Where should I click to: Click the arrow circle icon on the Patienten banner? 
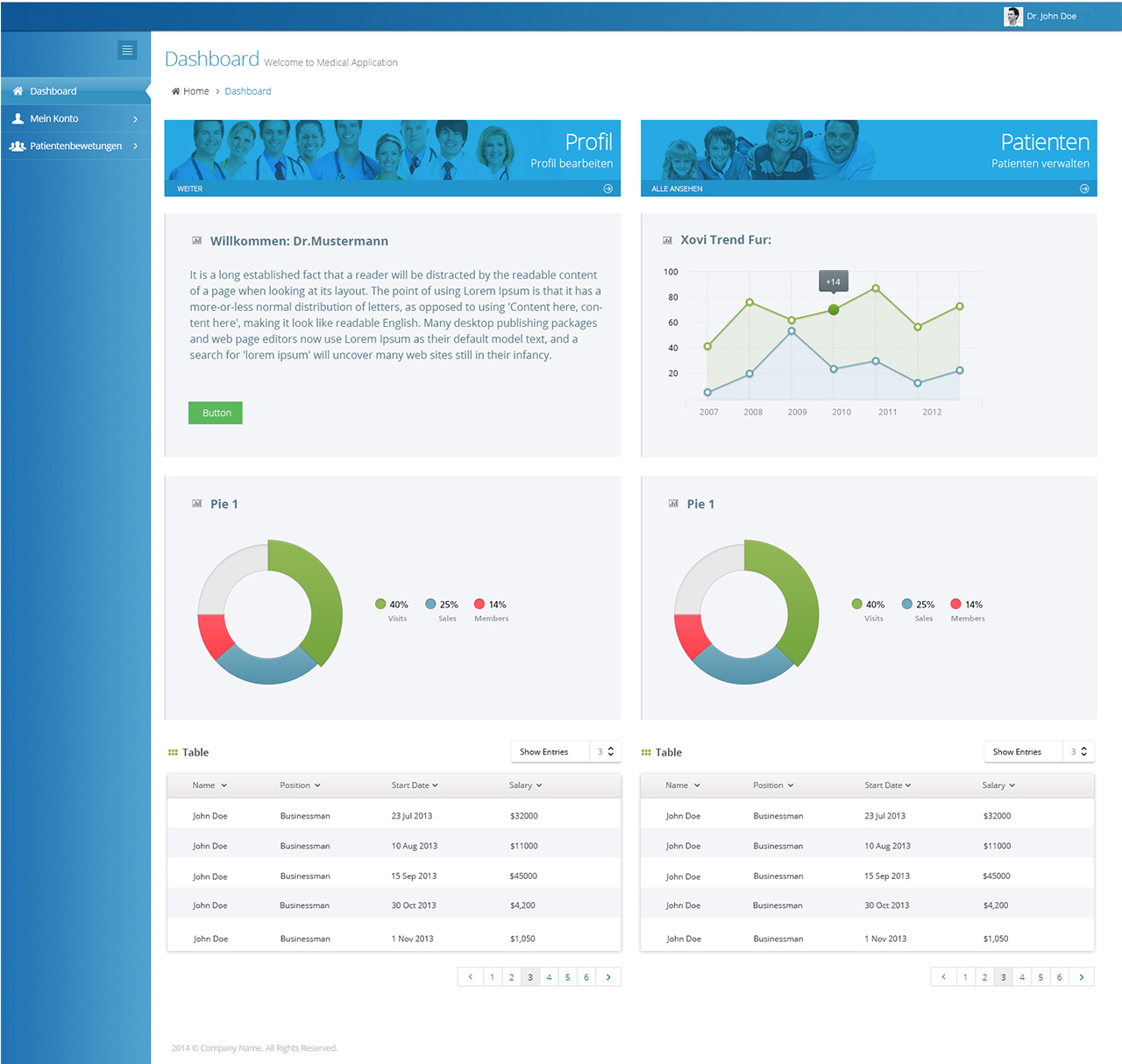point(1084,188)
